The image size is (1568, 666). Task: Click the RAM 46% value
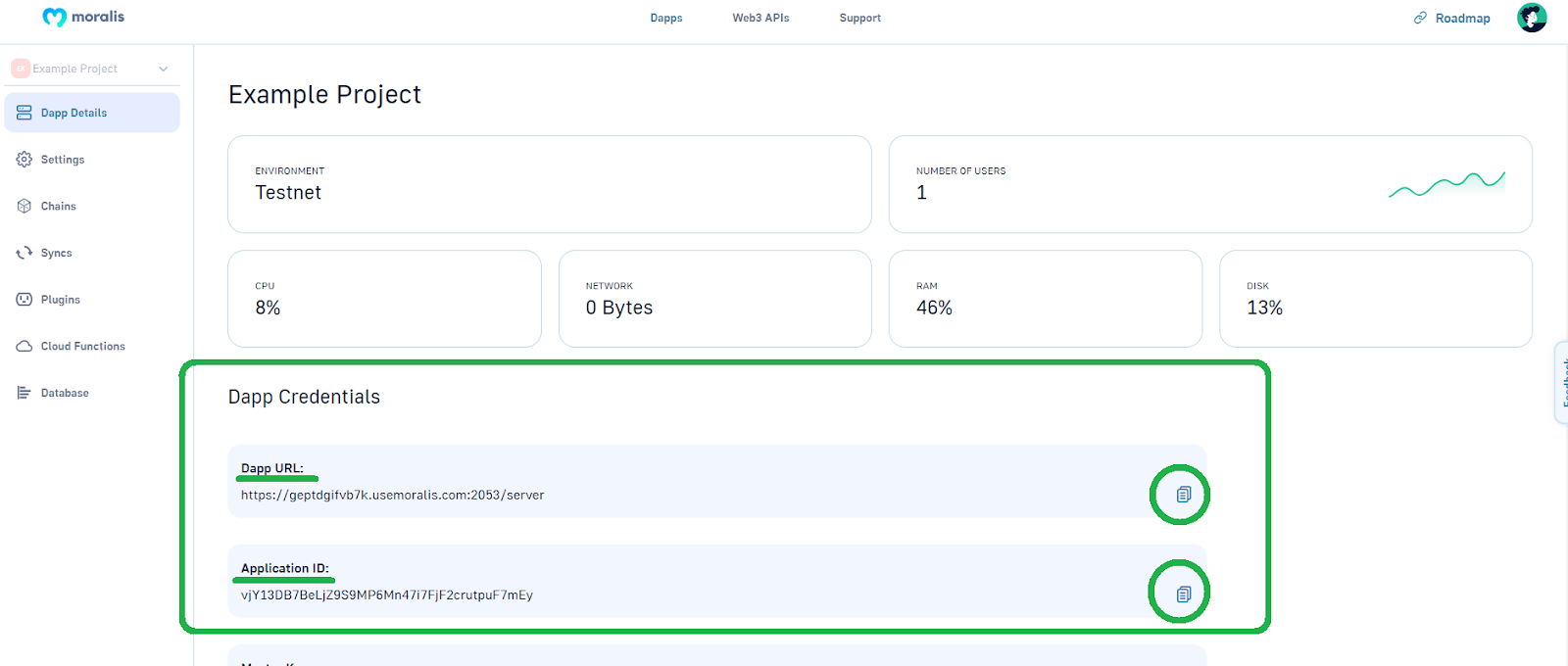pyautogui.click(x=934, y=308)
